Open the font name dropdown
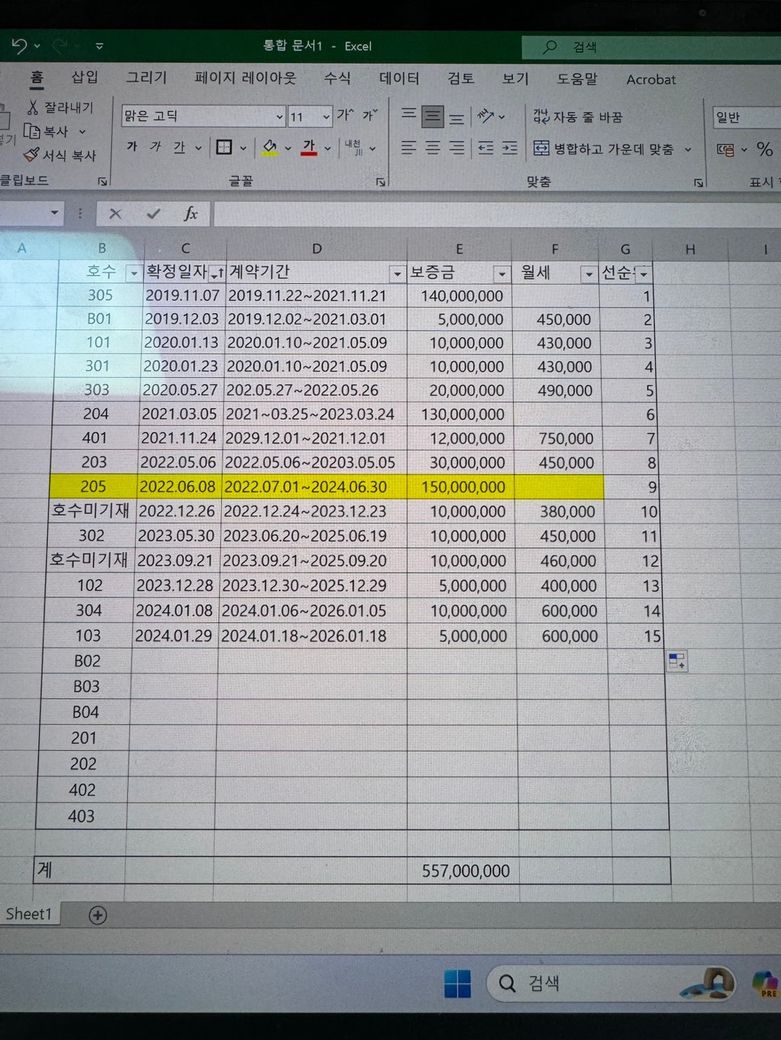 [x=279, y=117]
